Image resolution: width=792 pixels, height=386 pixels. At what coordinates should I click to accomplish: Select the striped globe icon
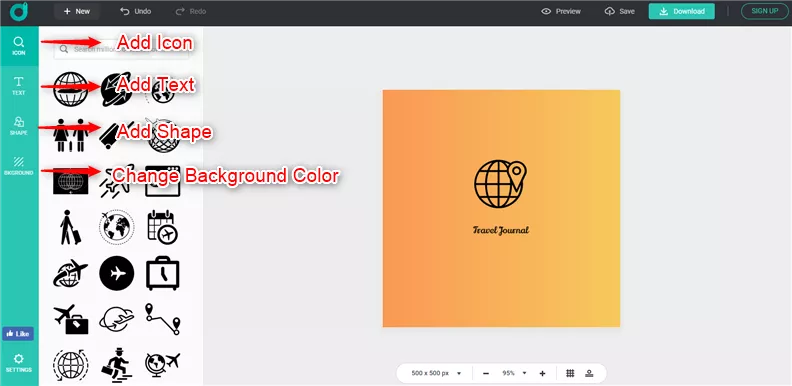tap(71, 89)
